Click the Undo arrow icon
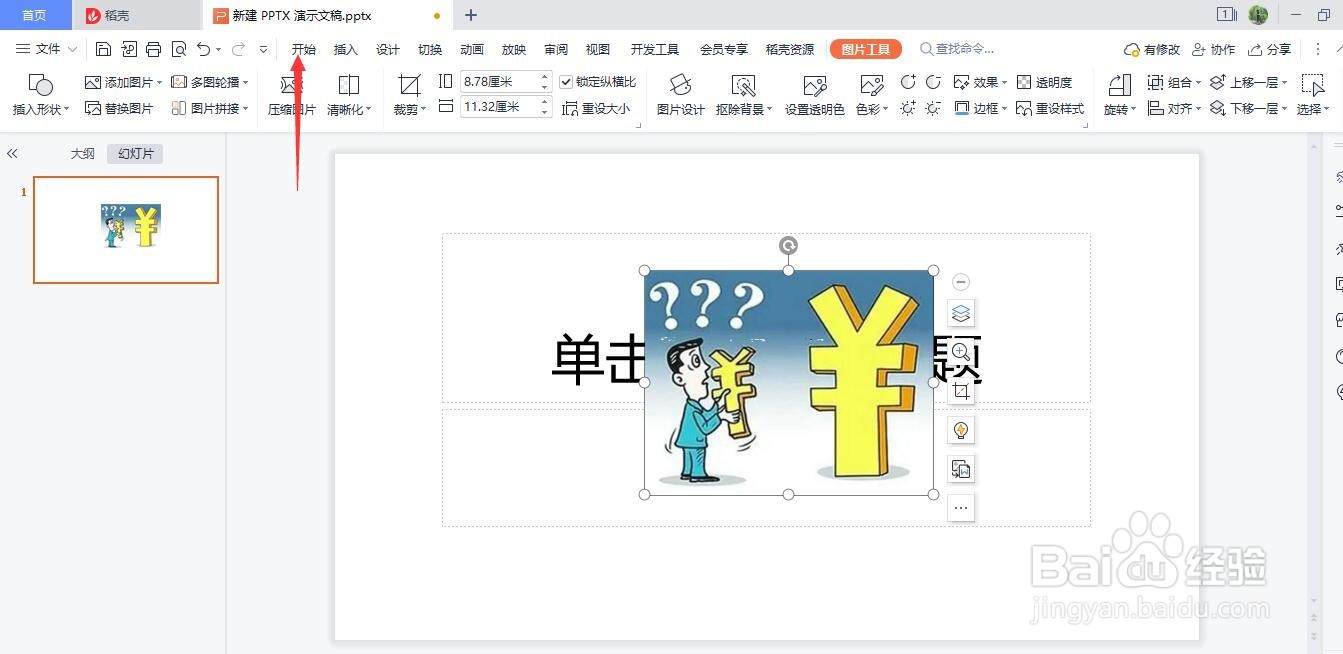The width and height of the screenshot is (1343, 654). (204, 49)
